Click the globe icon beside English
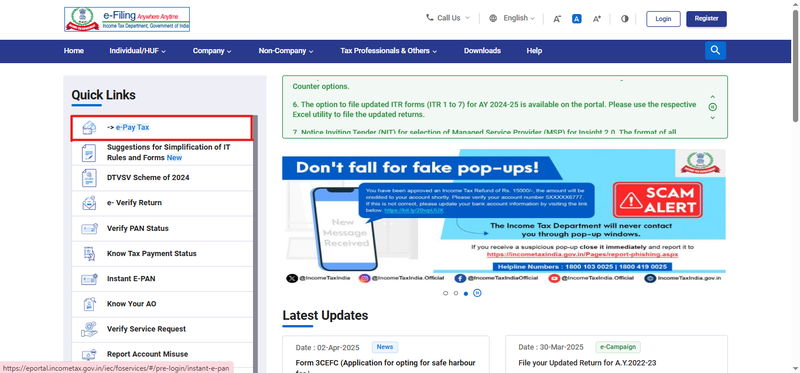 click(493, 18)
